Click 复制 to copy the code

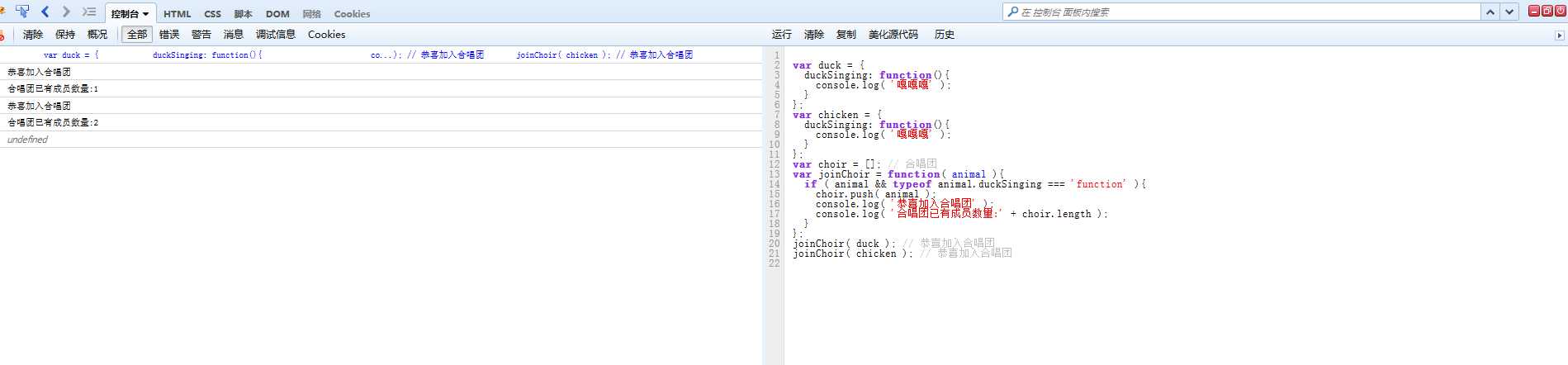pos(846,35)
